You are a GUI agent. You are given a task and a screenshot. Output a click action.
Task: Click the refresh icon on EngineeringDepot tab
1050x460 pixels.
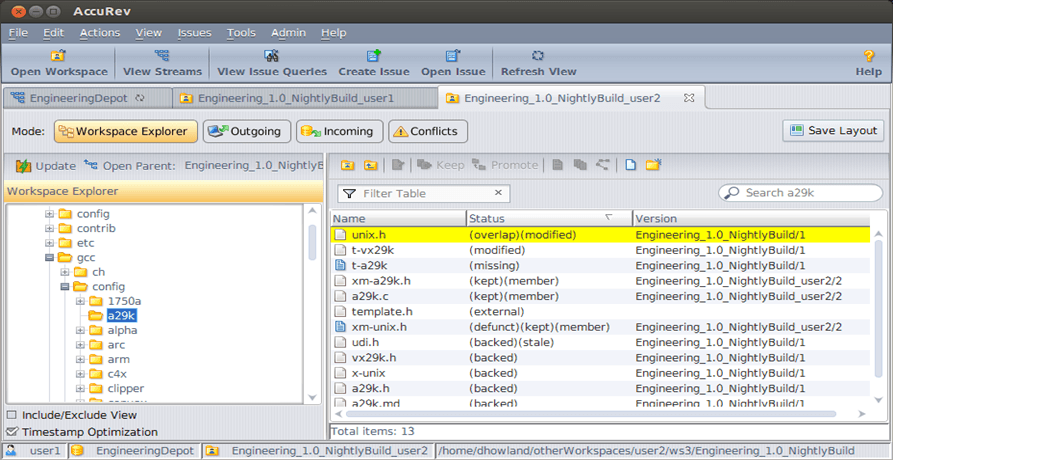(139, 98)
